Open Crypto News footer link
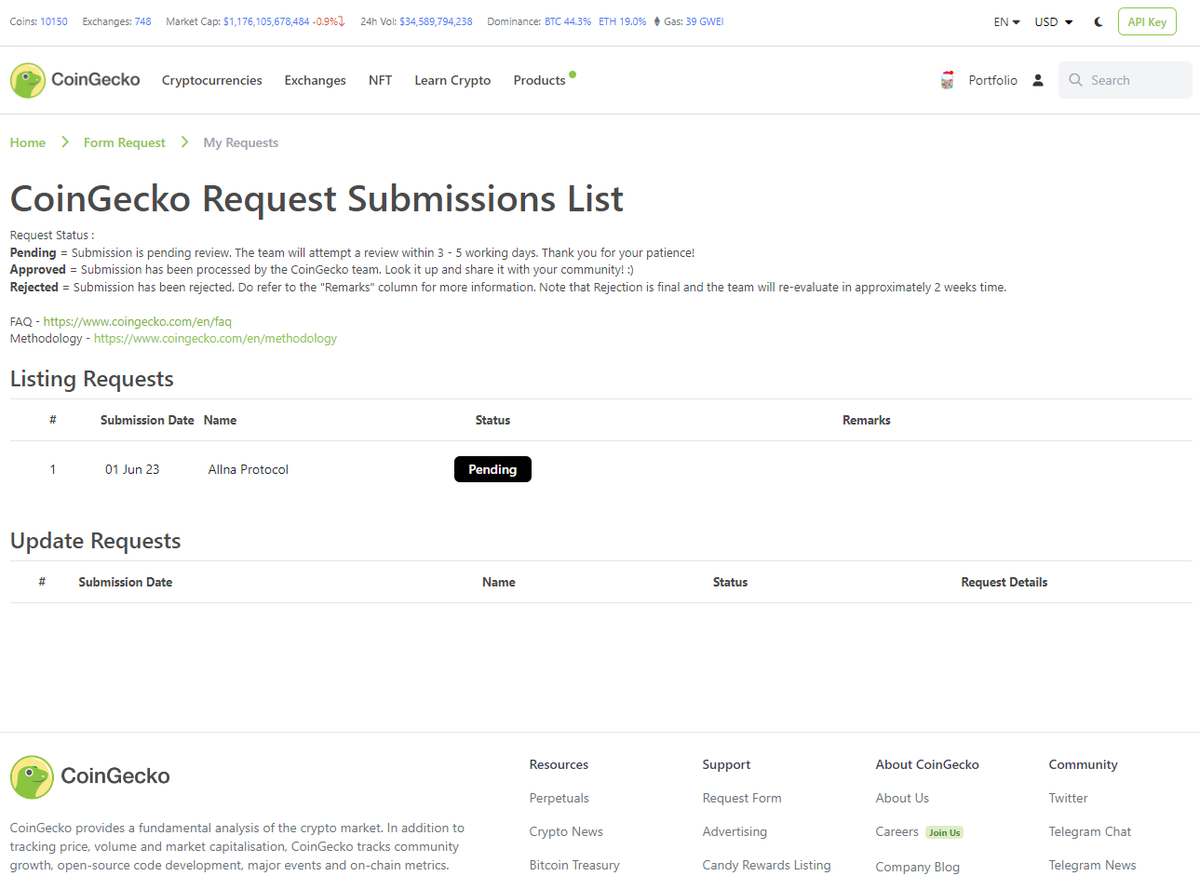The image size is (1200, 876). click(x=566, y=832)
